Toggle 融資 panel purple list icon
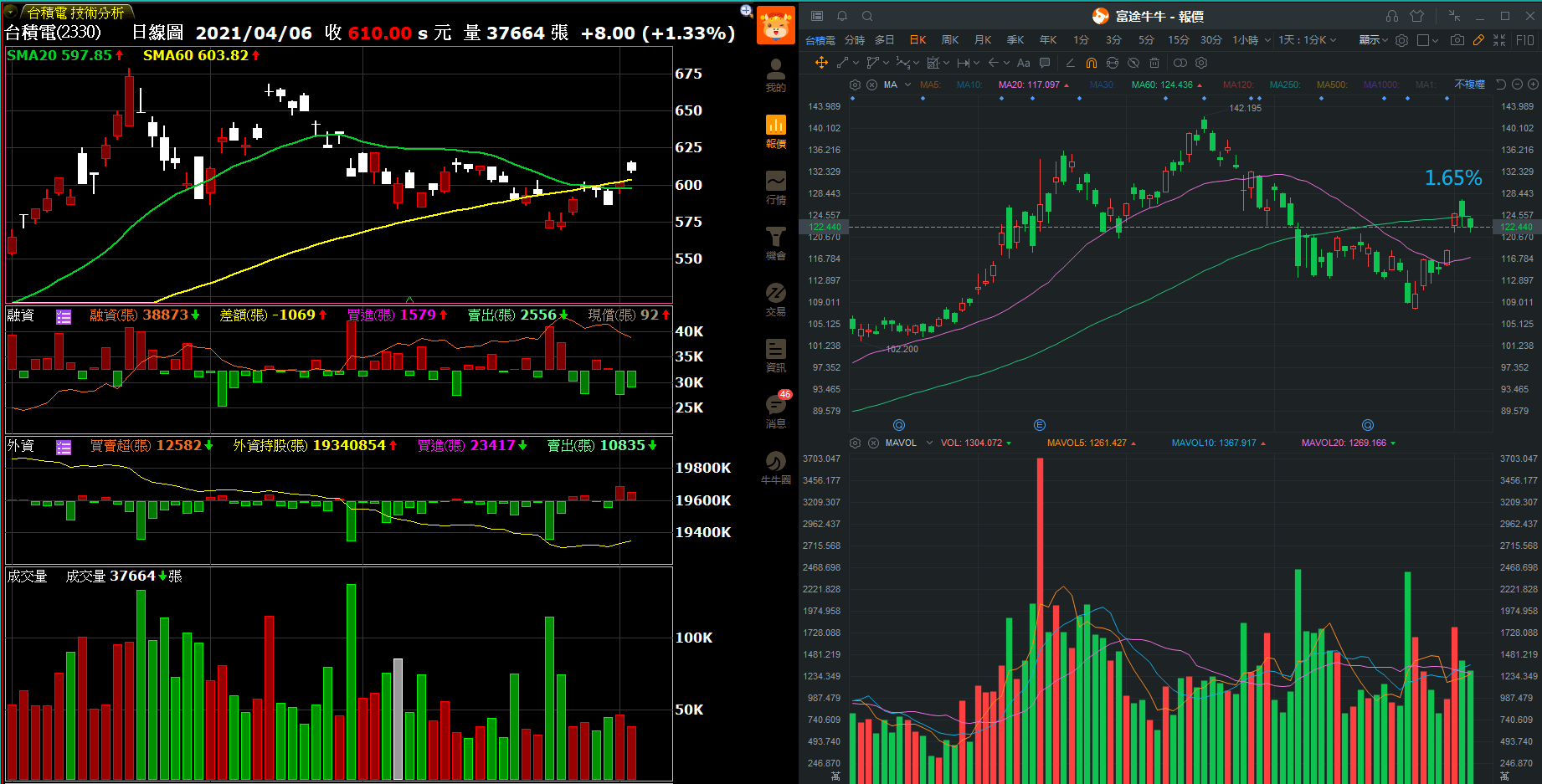 click(64, 316)
